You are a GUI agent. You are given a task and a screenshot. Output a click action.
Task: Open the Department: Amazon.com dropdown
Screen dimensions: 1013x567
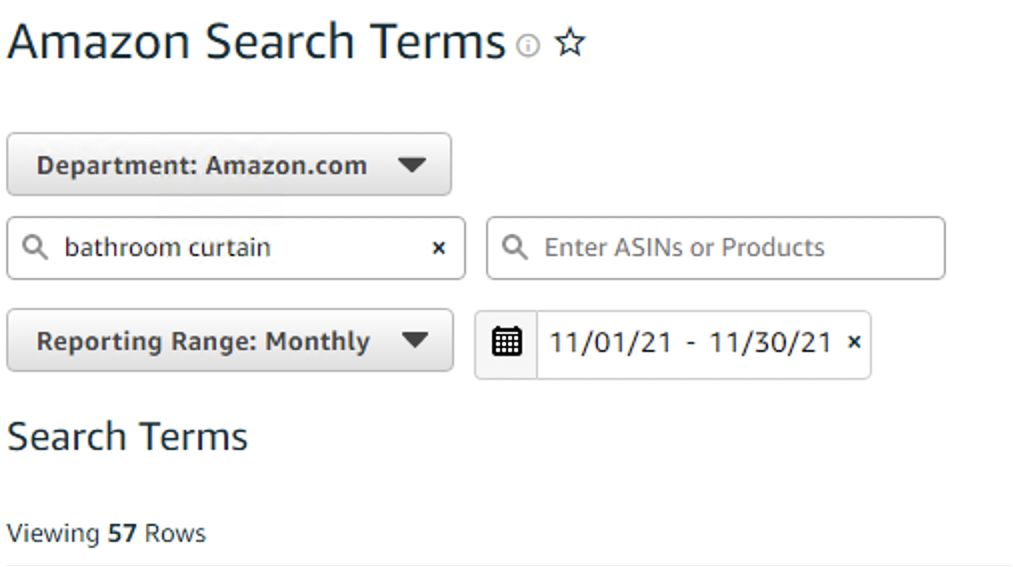tap(229, 165)
